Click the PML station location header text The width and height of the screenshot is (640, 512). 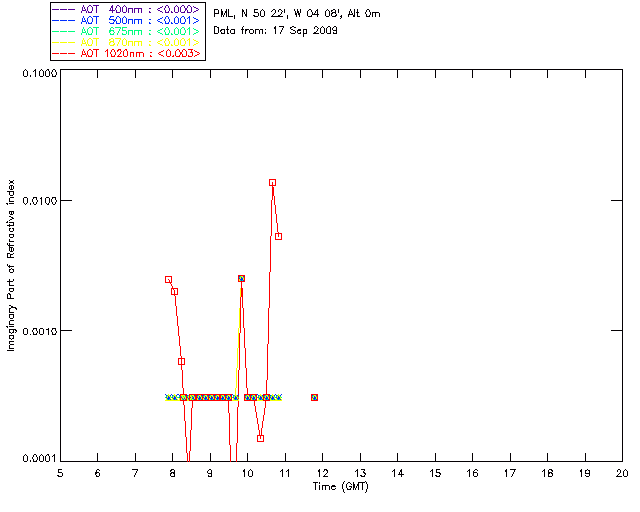coord(297,14)
